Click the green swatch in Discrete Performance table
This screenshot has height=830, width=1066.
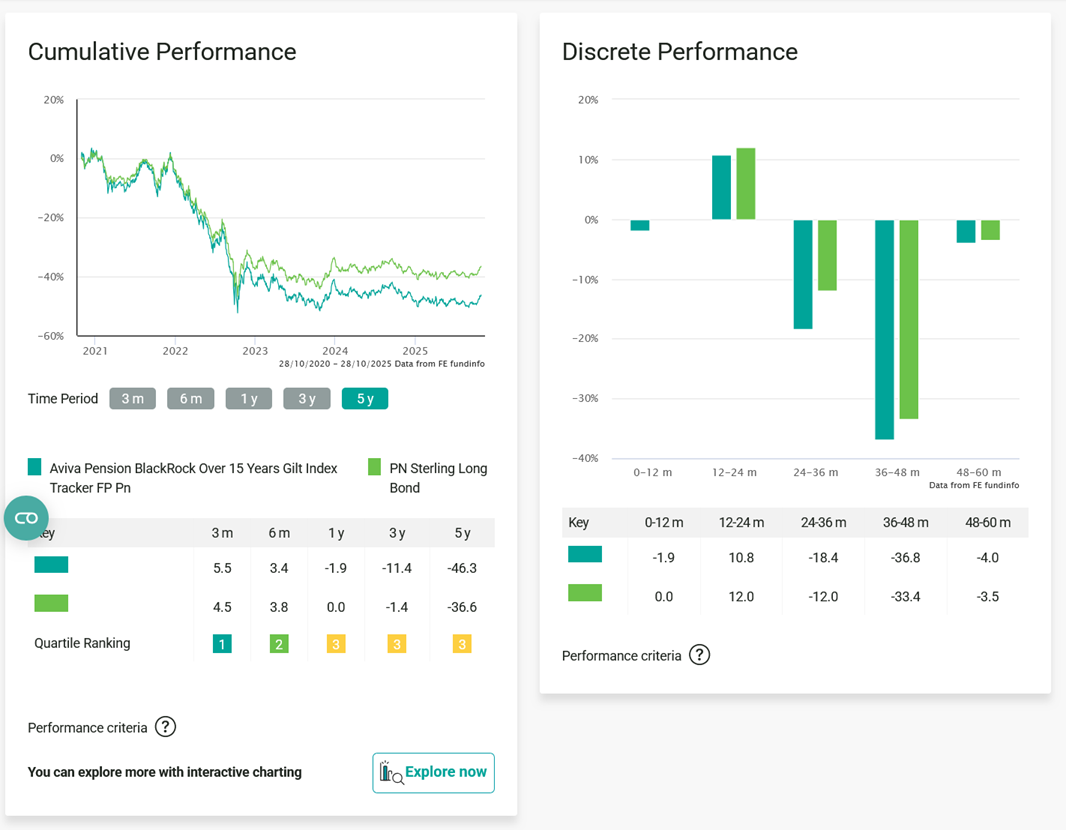click(x=585, y=593)
